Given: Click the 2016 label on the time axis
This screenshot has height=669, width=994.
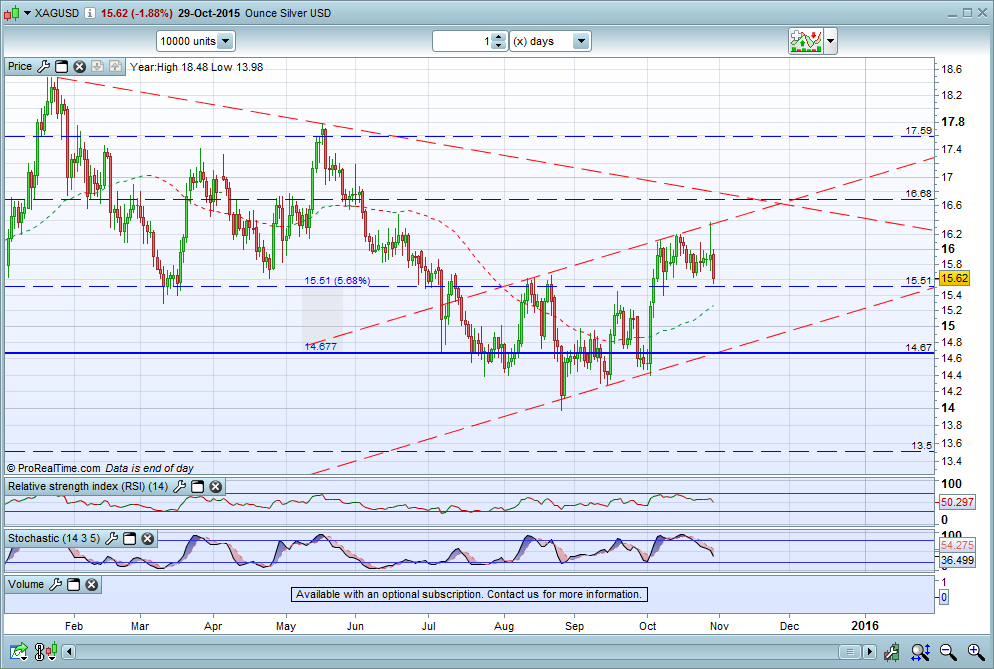Looking at the screenshot, I should [x=865, y=626].
